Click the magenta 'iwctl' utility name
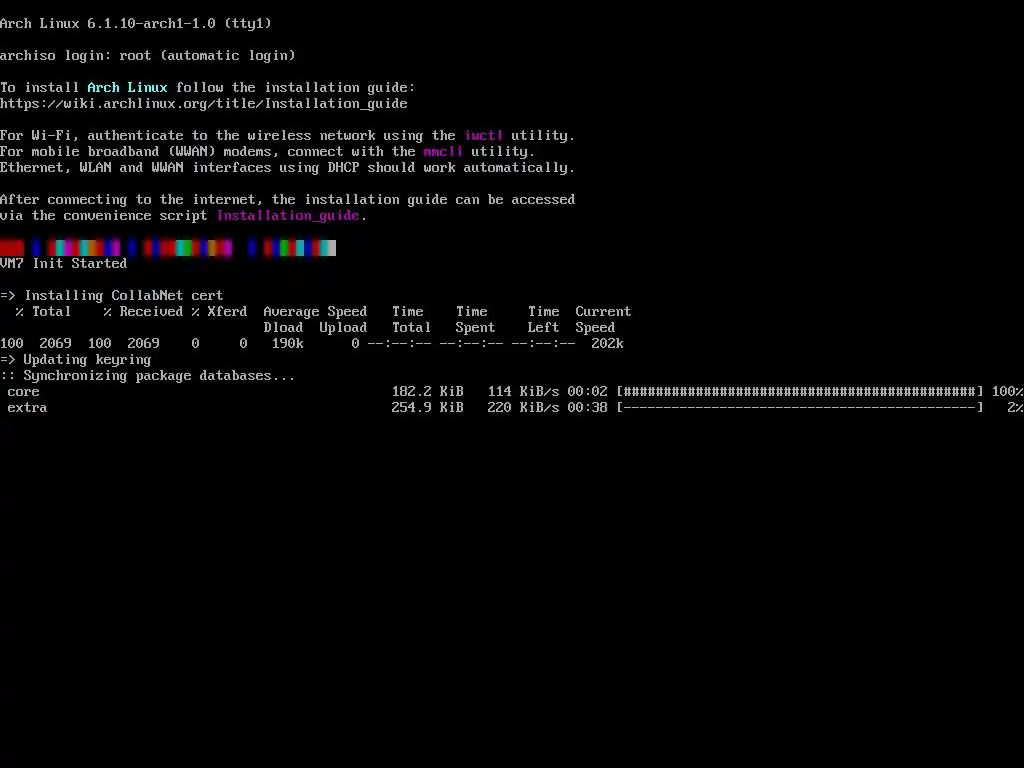The image size is (1024, 768). 483,135
